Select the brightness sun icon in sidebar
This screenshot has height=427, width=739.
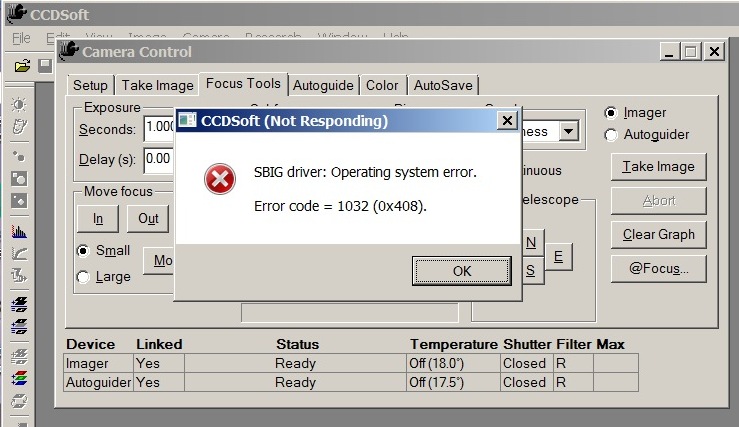pyautogui.click(x=19, y=104)
